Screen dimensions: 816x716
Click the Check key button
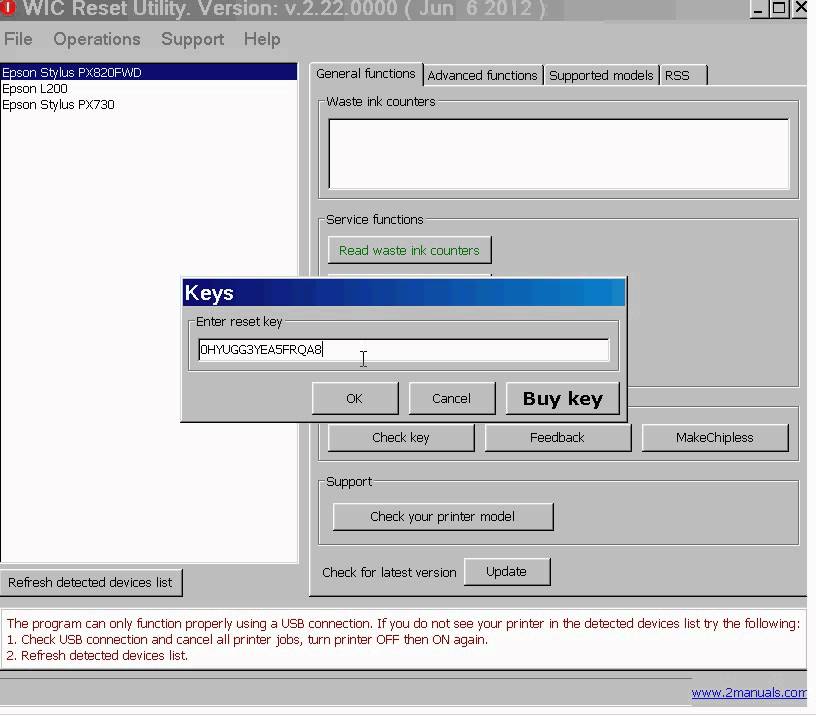click(401, 438)
